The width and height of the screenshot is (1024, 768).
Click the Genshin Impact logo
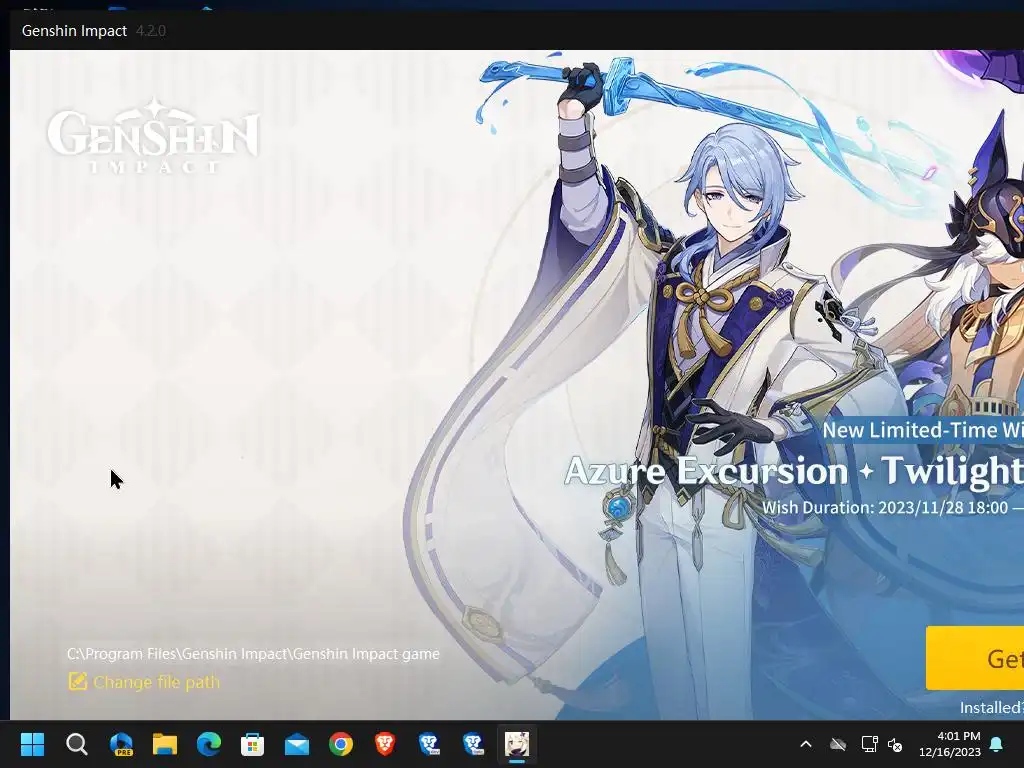153,136
